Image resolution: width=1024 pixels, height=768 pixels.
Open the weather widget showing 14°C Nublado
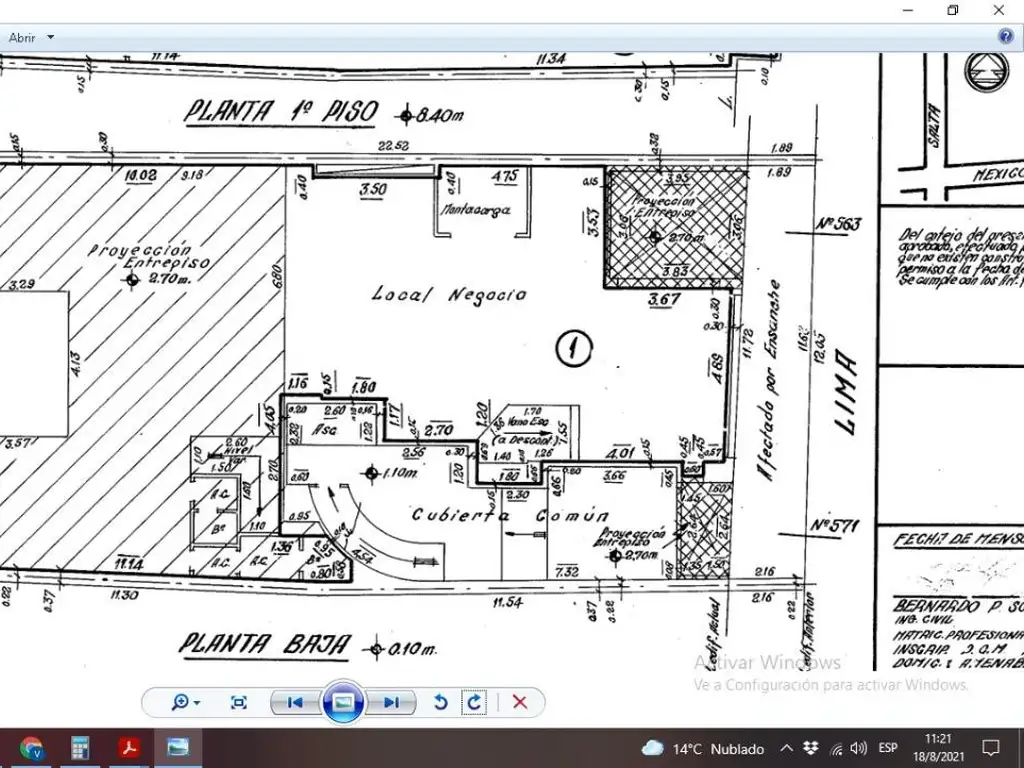pyautogui.click(x=703, y=748)
